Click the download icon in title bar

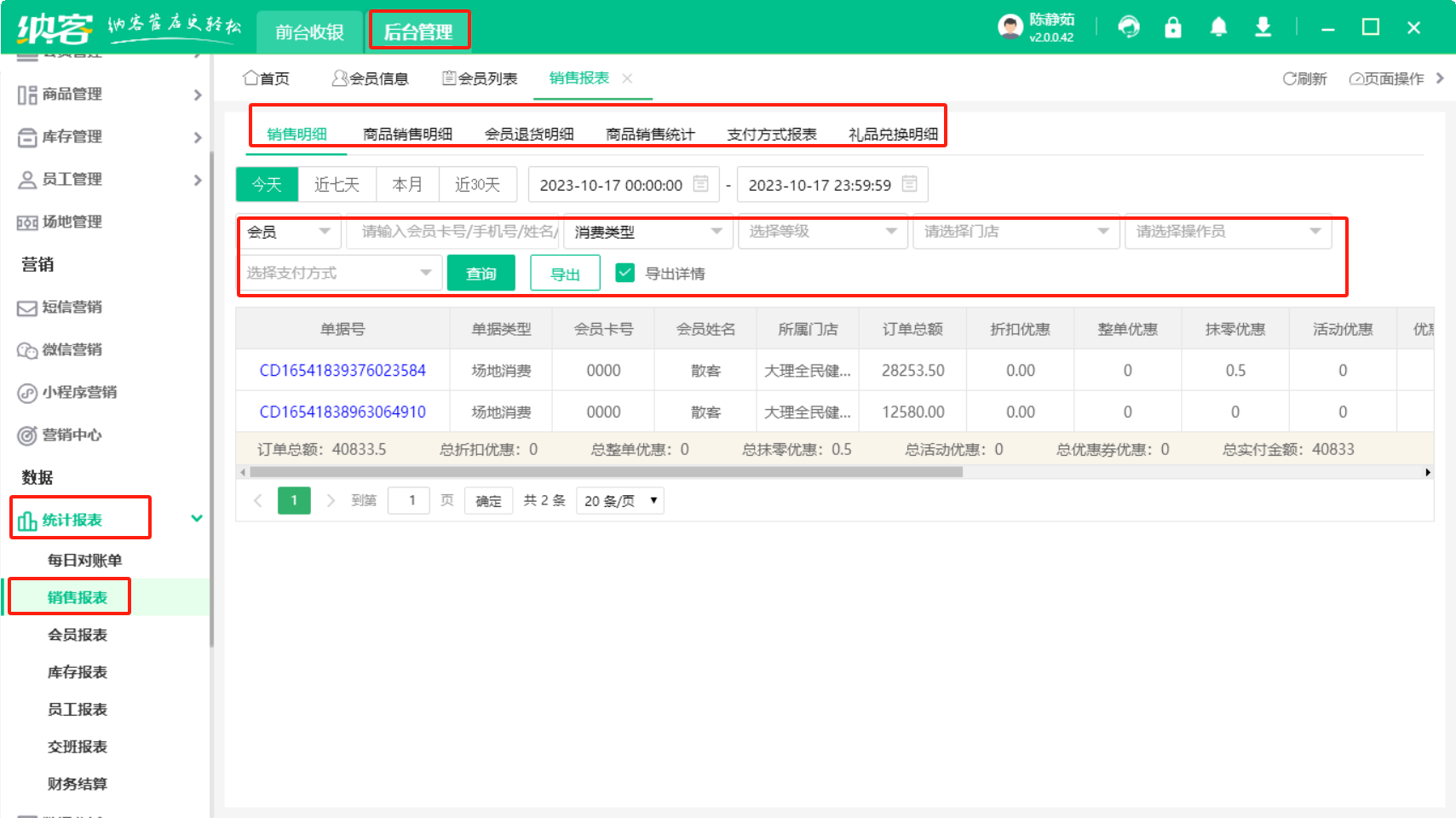point(1263,27)
